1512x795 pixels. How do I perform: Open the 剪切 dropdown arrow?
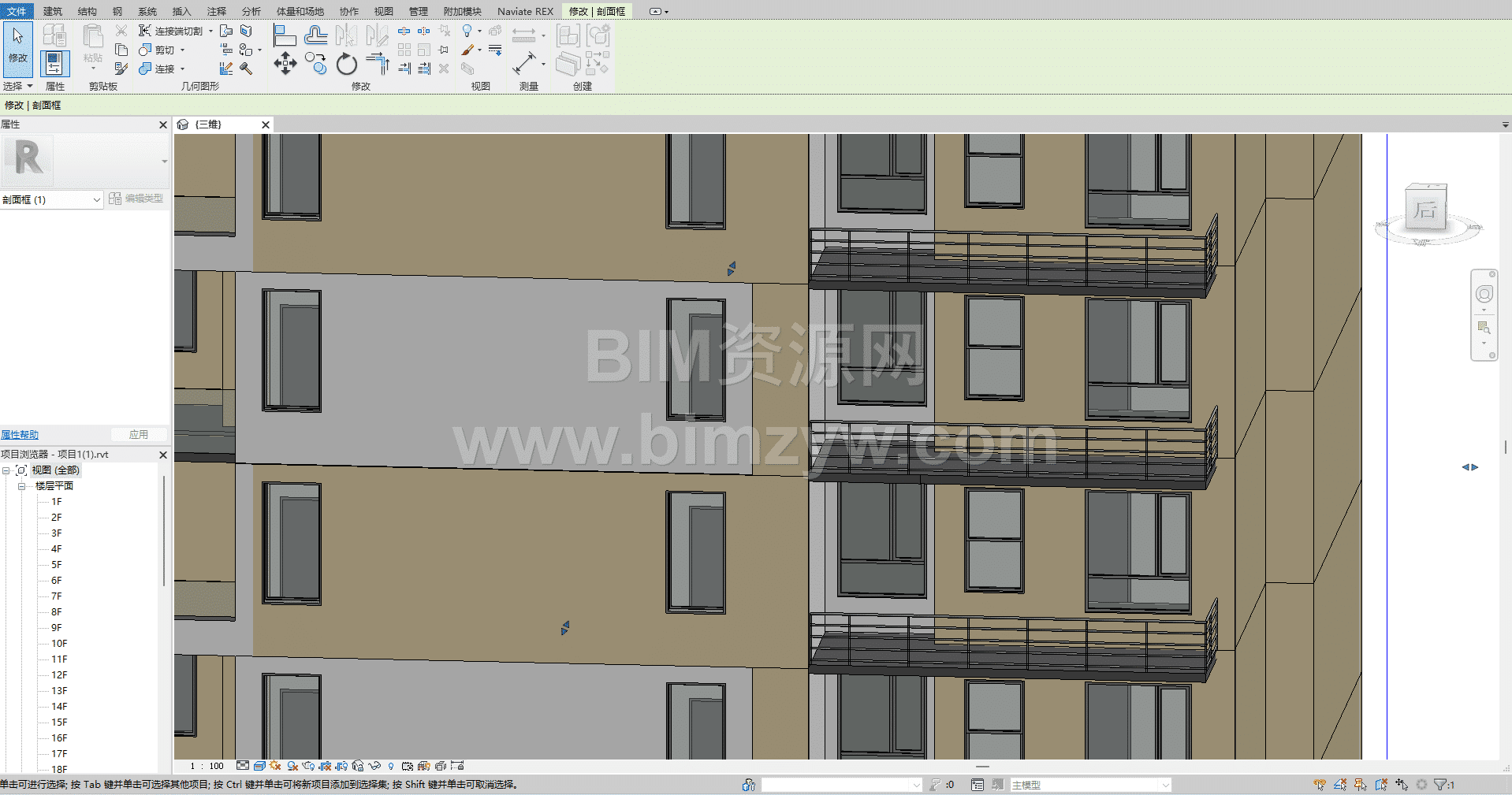coord(182,50)
